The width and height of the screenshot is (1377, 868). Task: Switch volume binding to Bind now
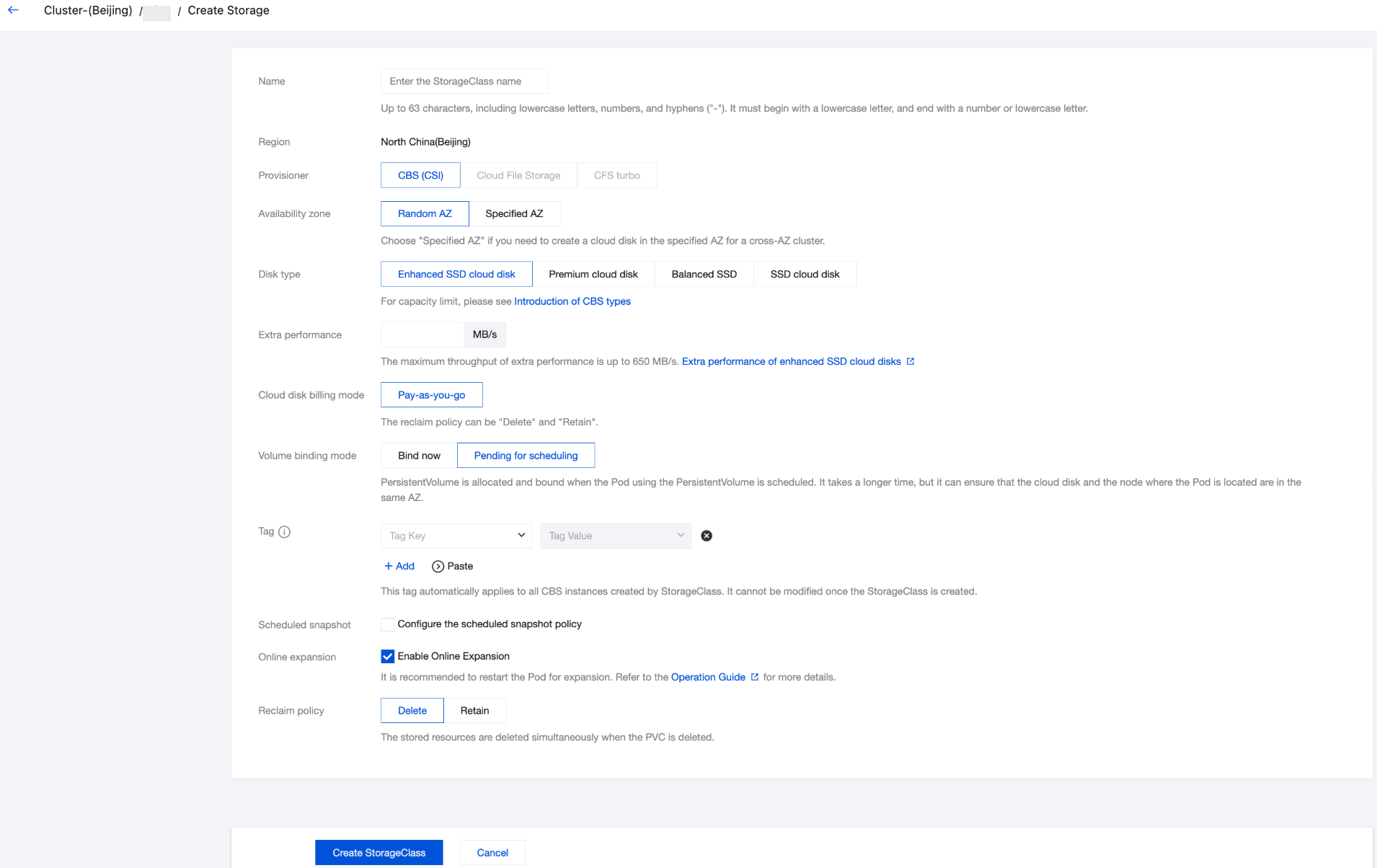419,456
